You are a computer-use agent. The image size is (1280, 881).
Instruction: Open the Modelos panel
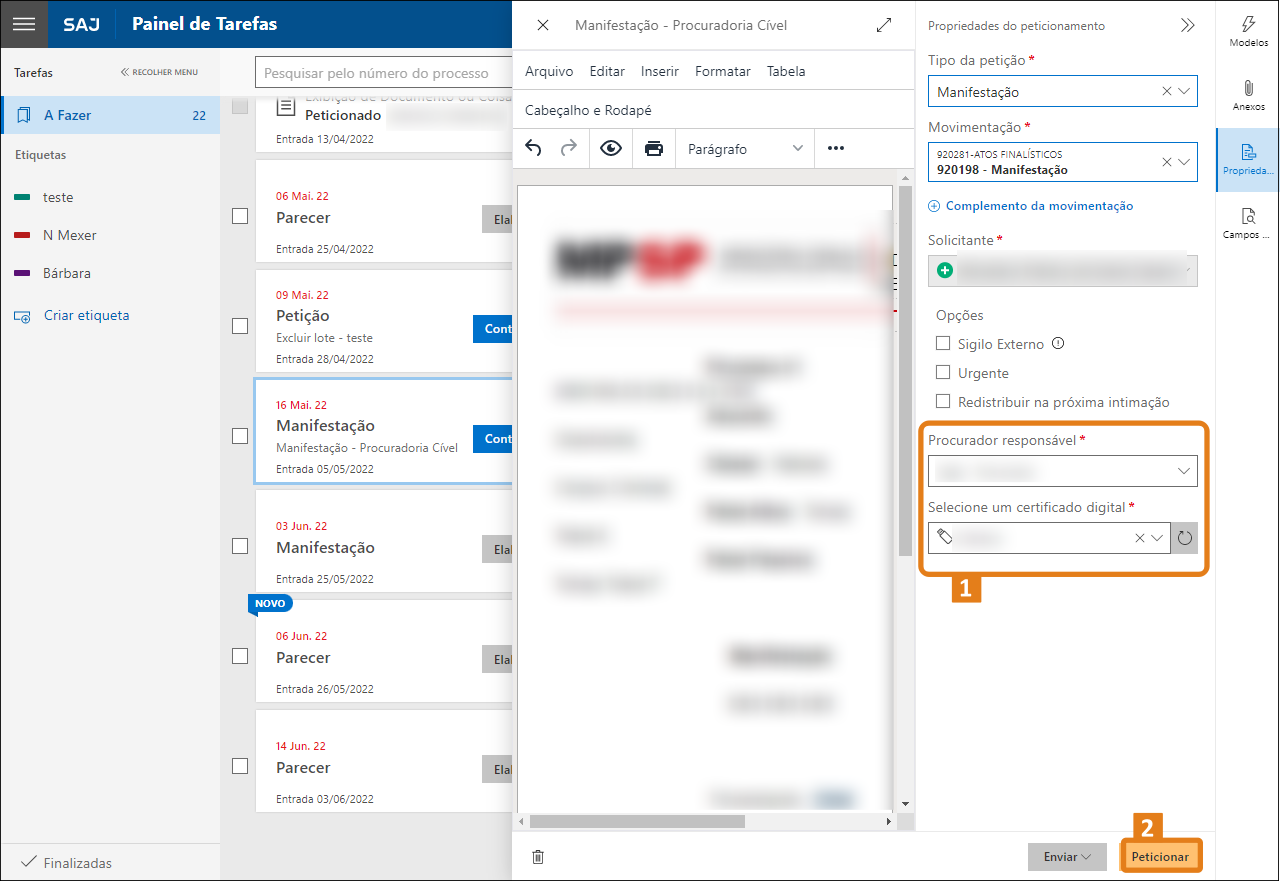click(1248, 31)
